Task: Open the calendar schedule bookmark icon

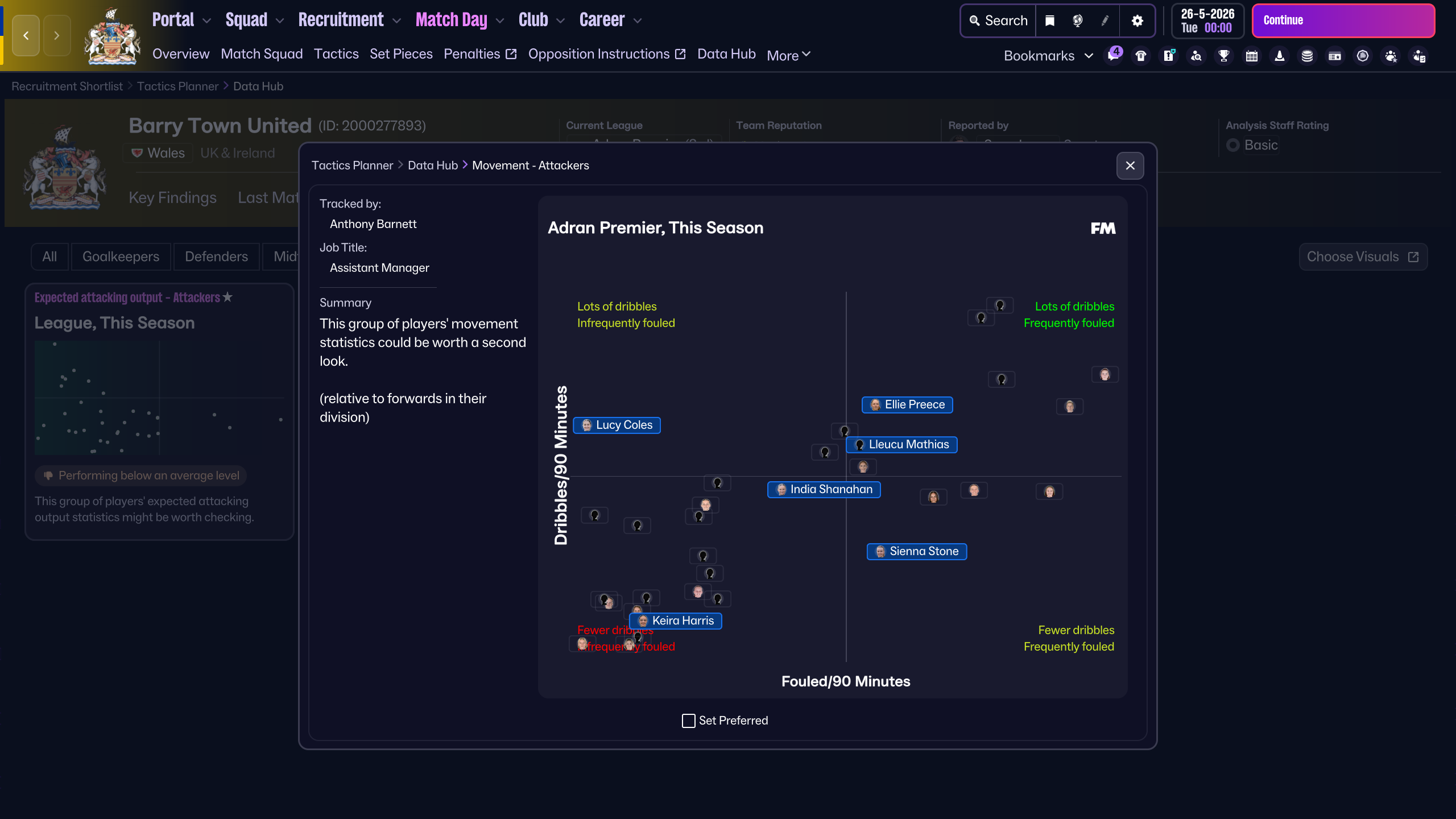Action: pyautogui.click(x=1252, y=56)
